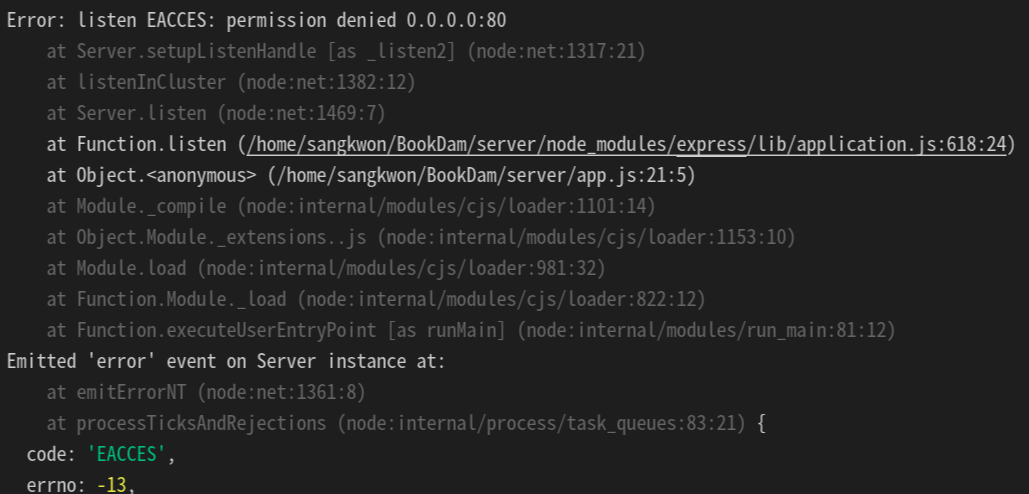Click the Object.Module._extensions..js line
This screenshot has width=1029, height=494.
coord(421,237)
